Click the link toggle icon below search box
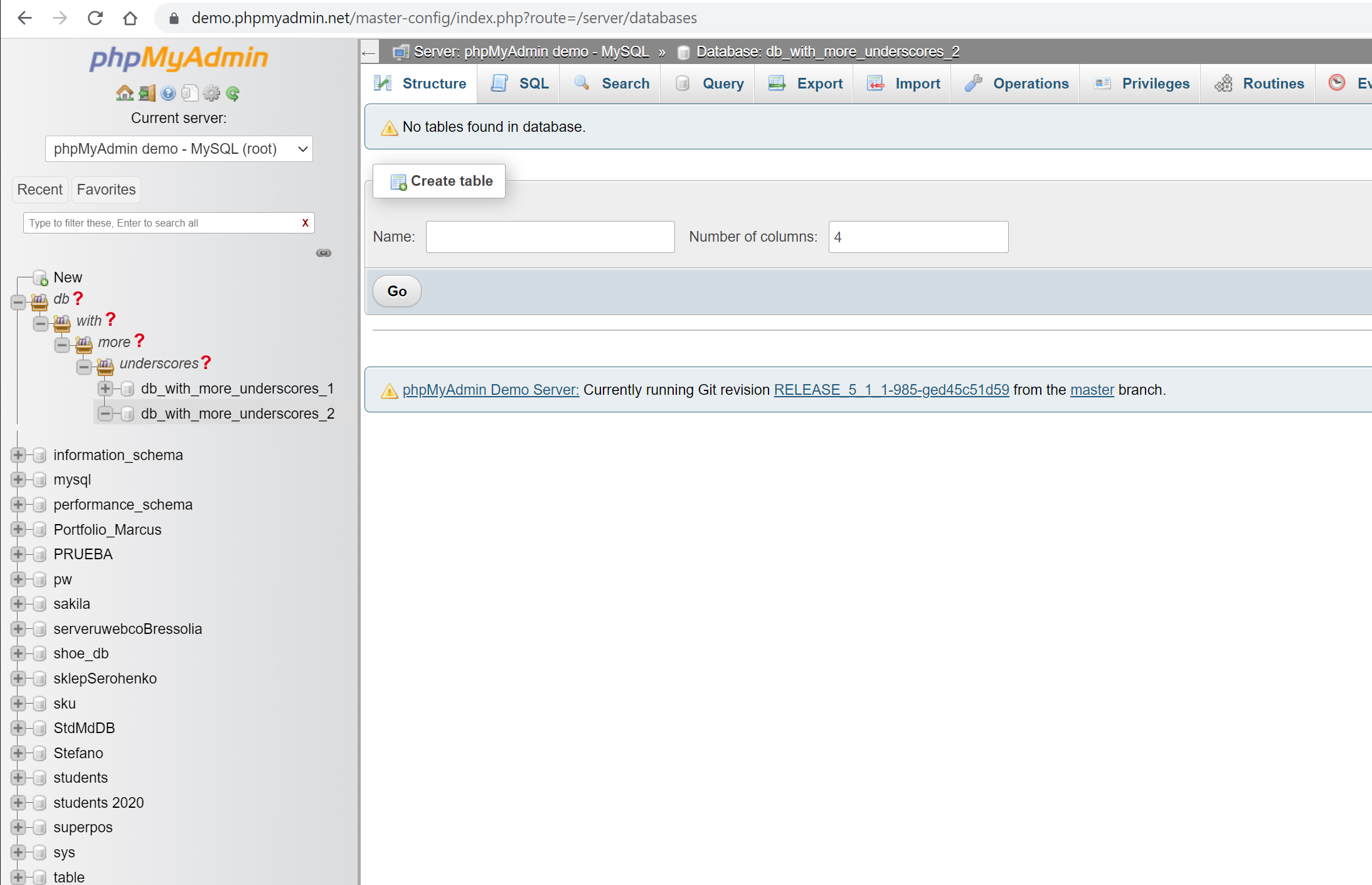The image size is (1372, 885). point(324,253)
